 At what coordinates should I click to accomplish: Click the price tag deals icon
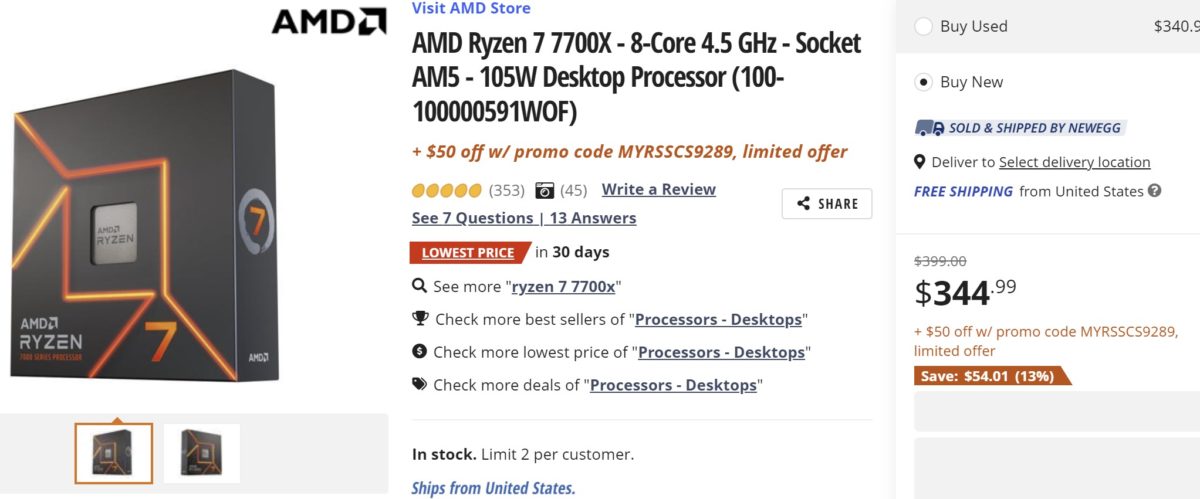420,384
